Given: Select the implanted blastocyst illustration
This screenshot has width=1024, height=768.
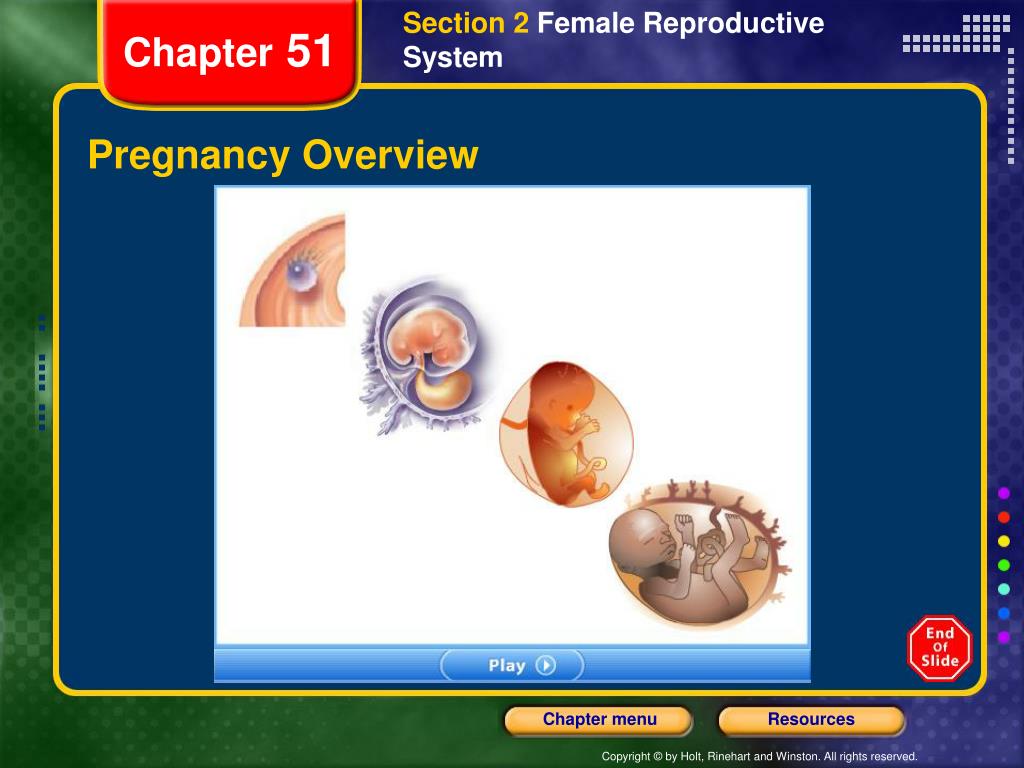Looking at the screenshot, I should tap(292, 270).
